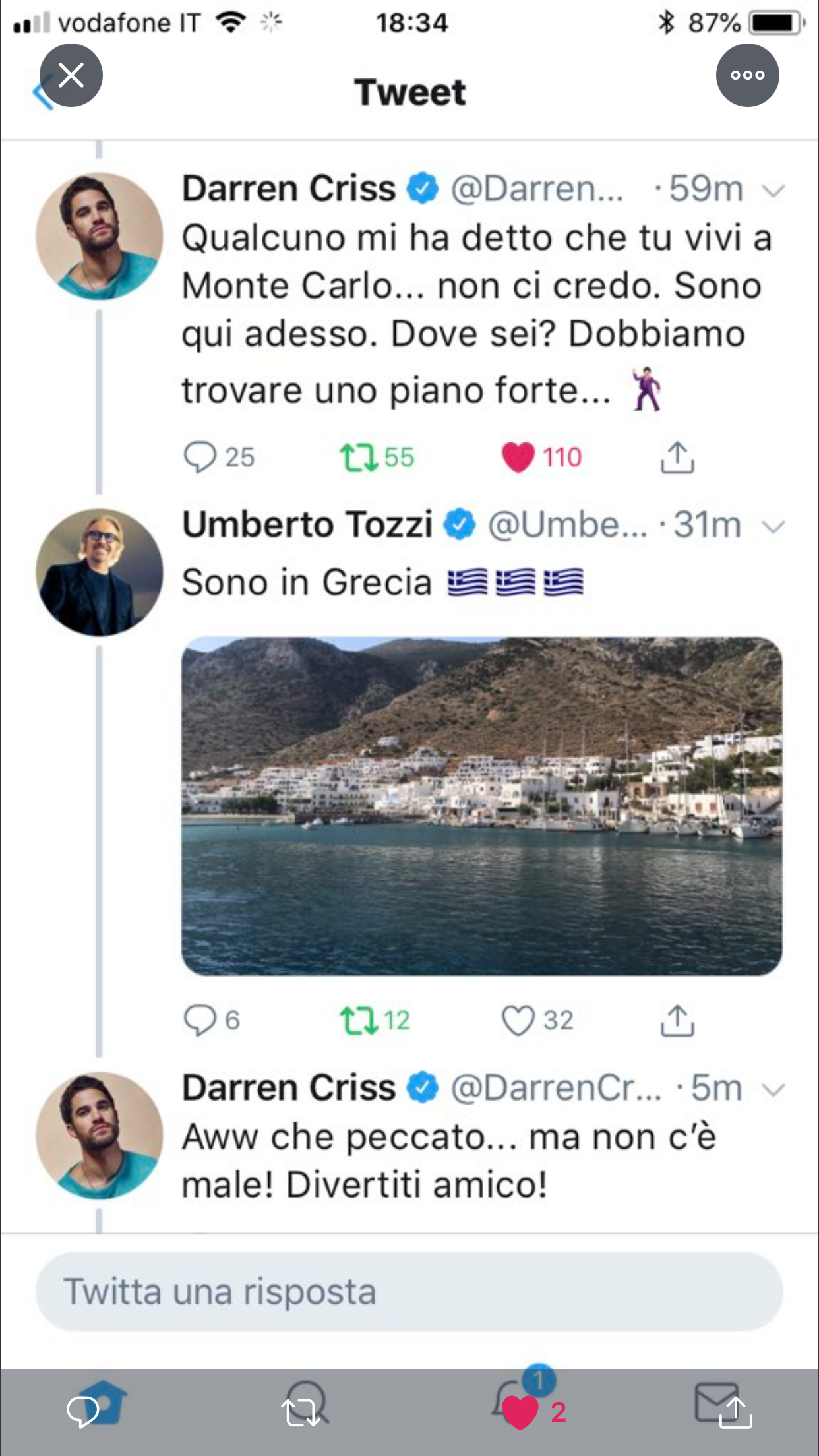Expand options chevron on Darren's 59m tweet
The height and width of the screenshot is (1456, 819).
click(x=773, y=191)
